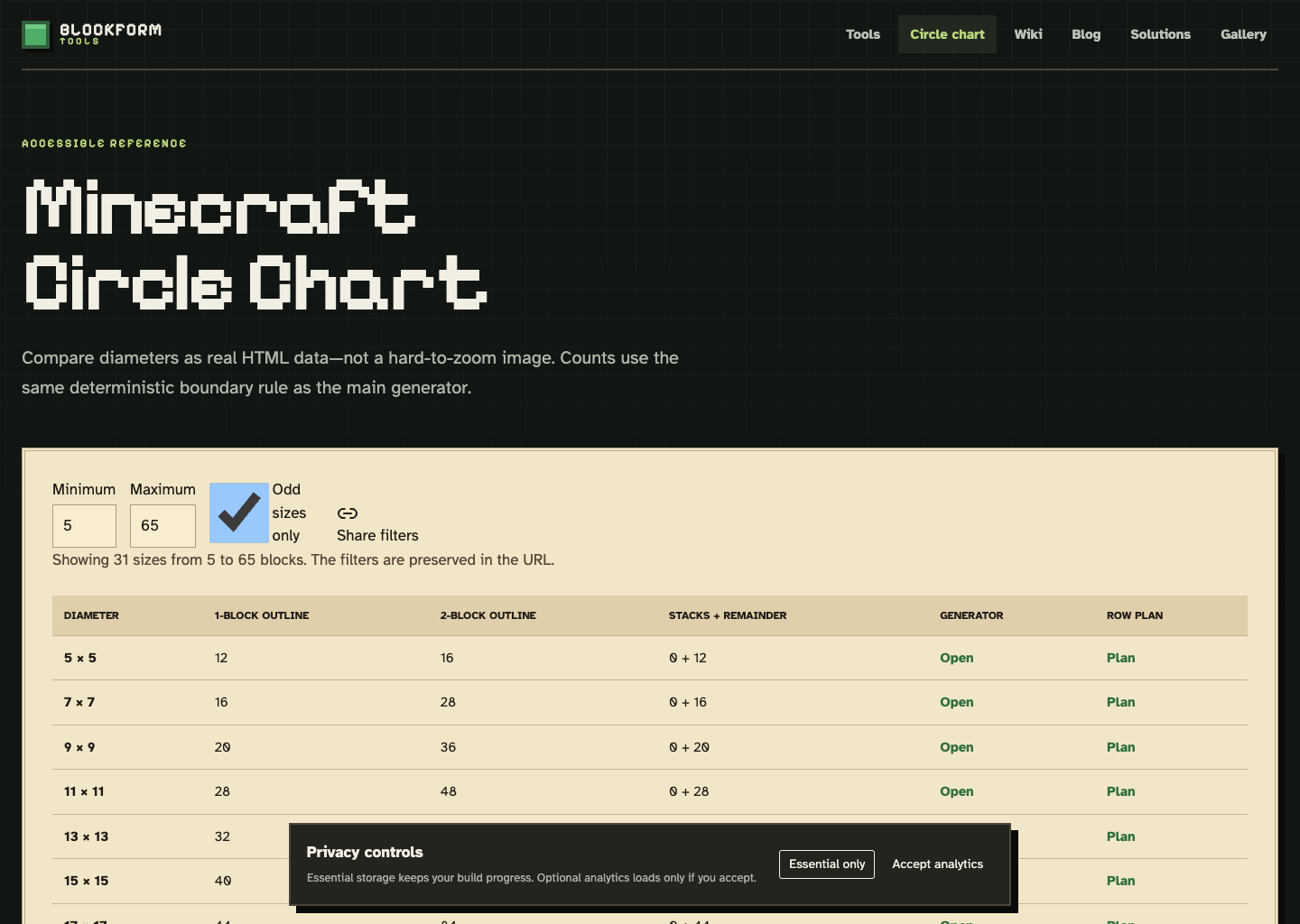Click the Diameter column header
Screen dimensions: 1300x924
(x=91, y=615)
